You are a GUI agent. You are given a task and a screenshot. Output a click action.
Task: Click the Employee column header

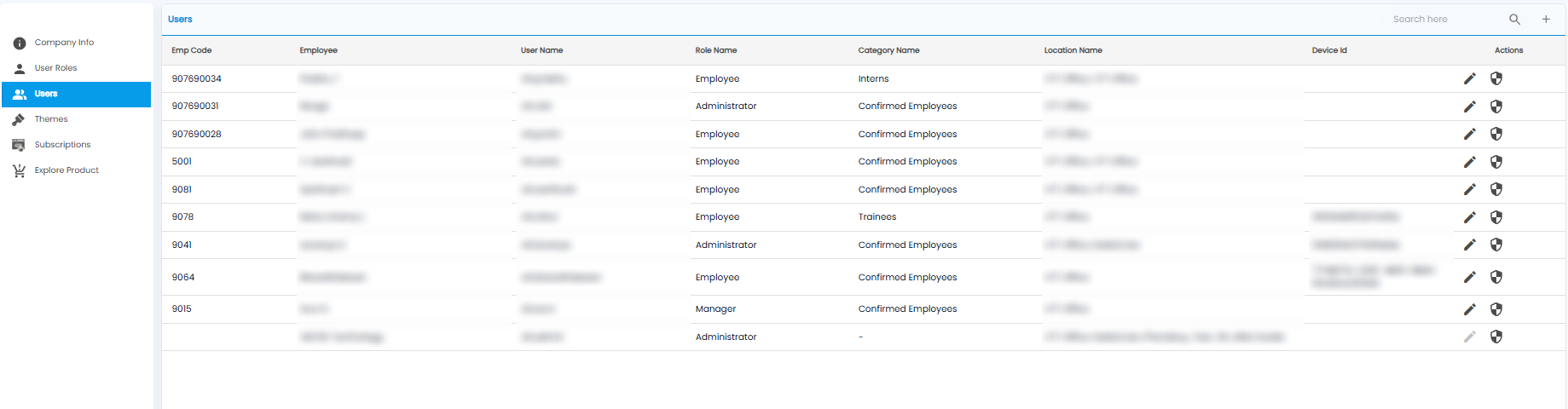[319, 50]
